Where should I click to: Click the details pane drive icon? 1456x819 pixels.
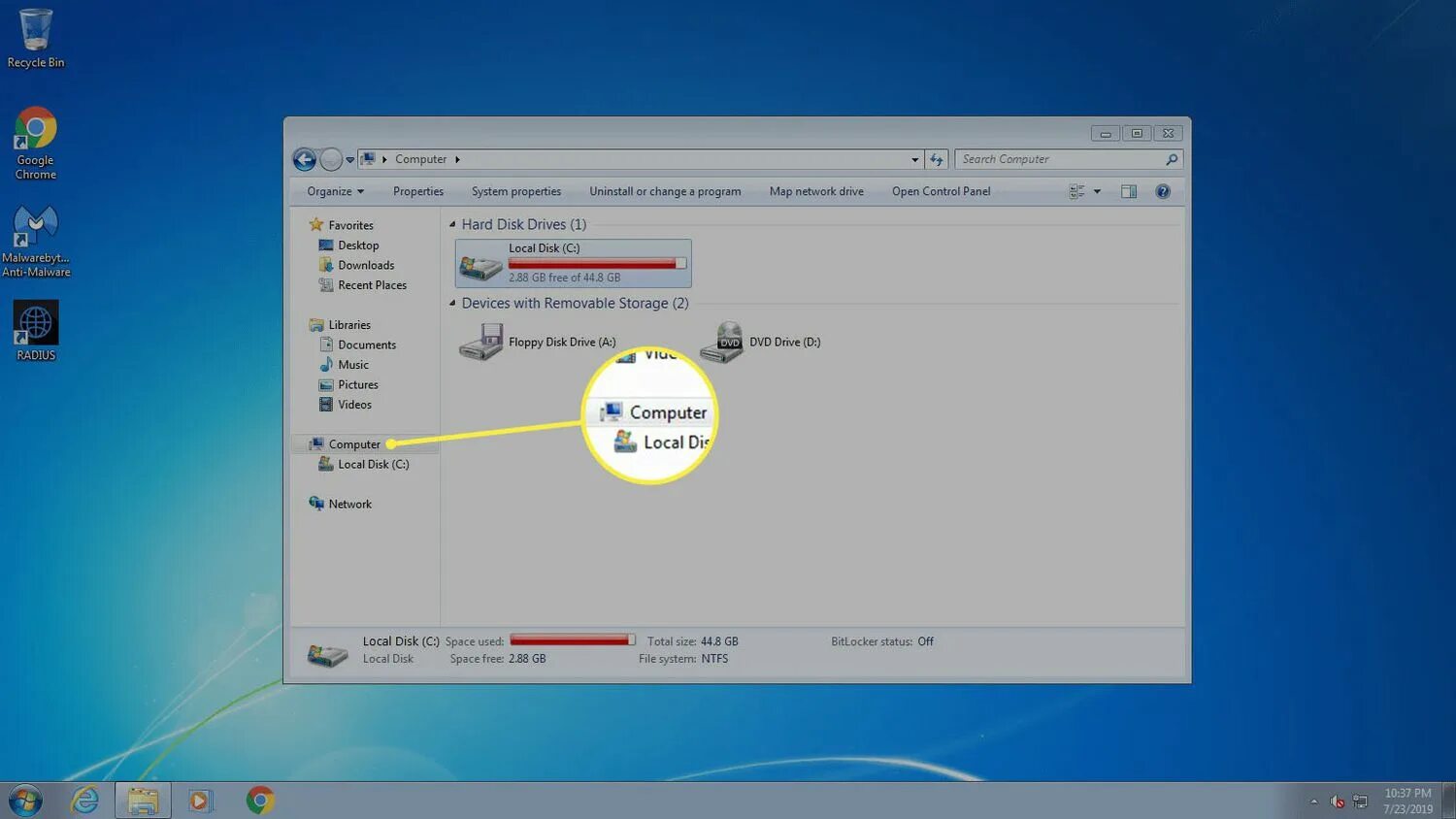[328, 654]
